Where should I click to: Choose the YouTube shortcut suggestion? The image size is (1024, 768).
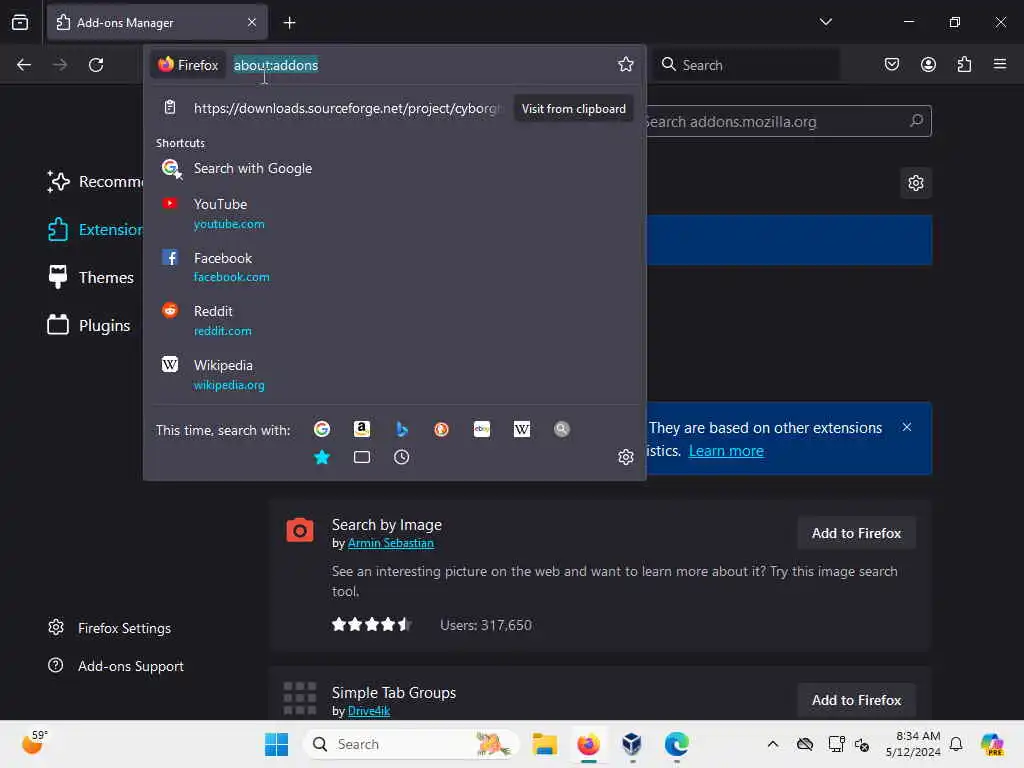pos(394,214)
